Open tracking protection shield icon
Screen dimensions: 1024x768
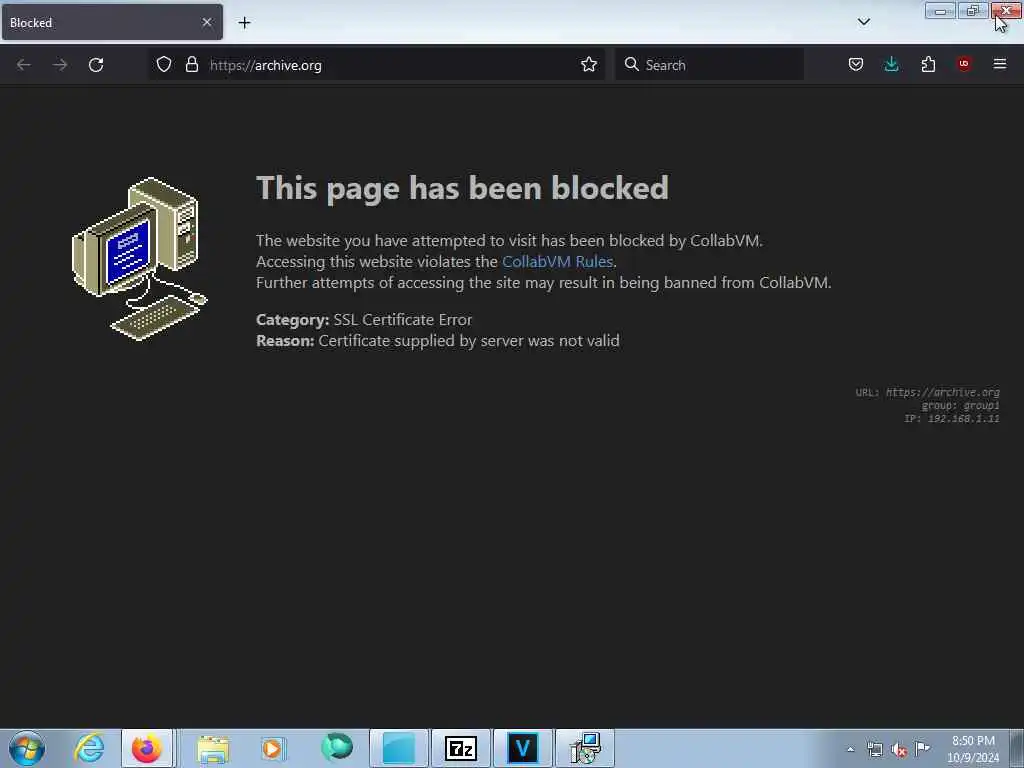[x=164, y=65]
